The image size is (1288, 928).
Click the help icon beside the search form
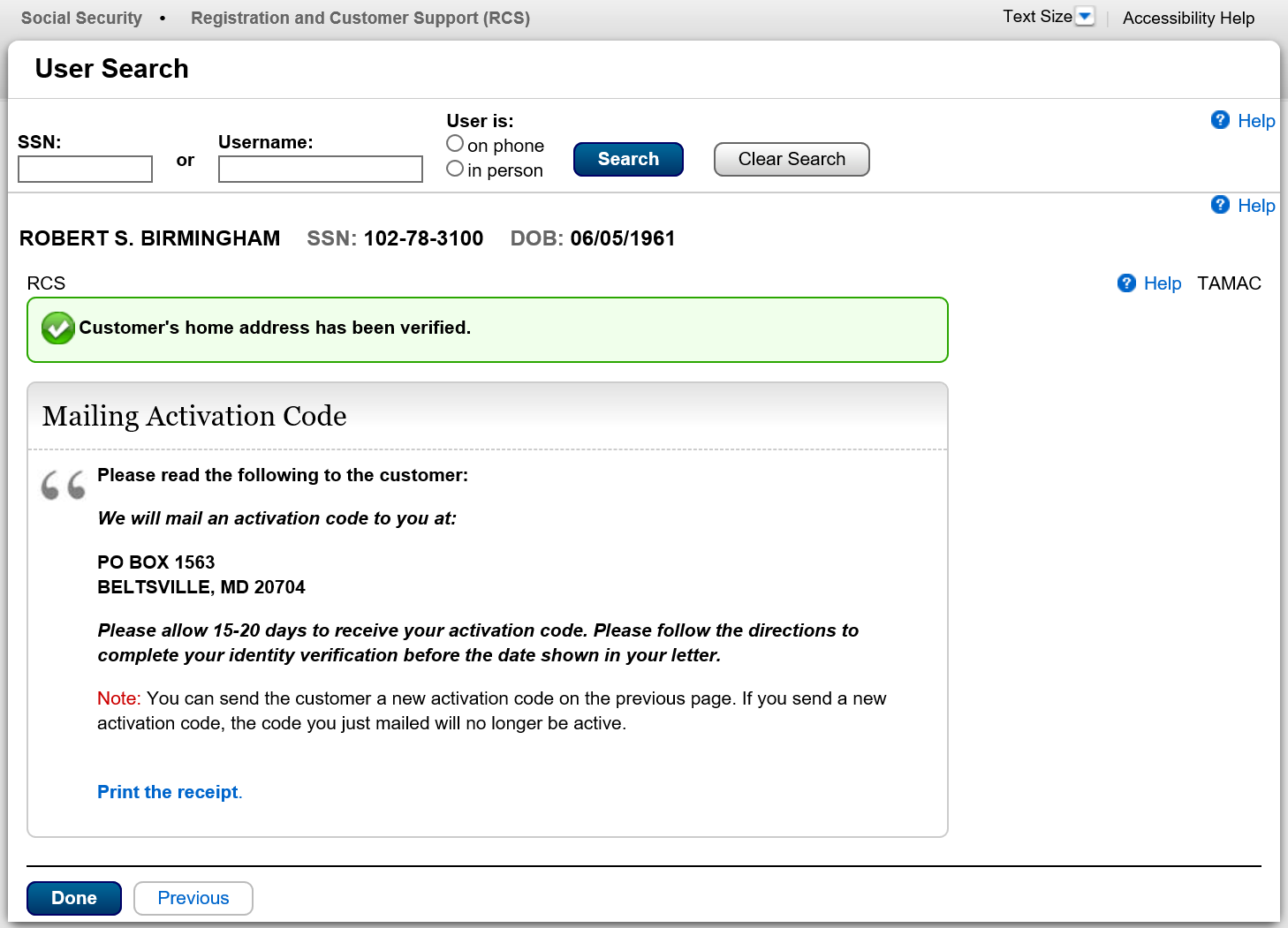pos(1220,120)
